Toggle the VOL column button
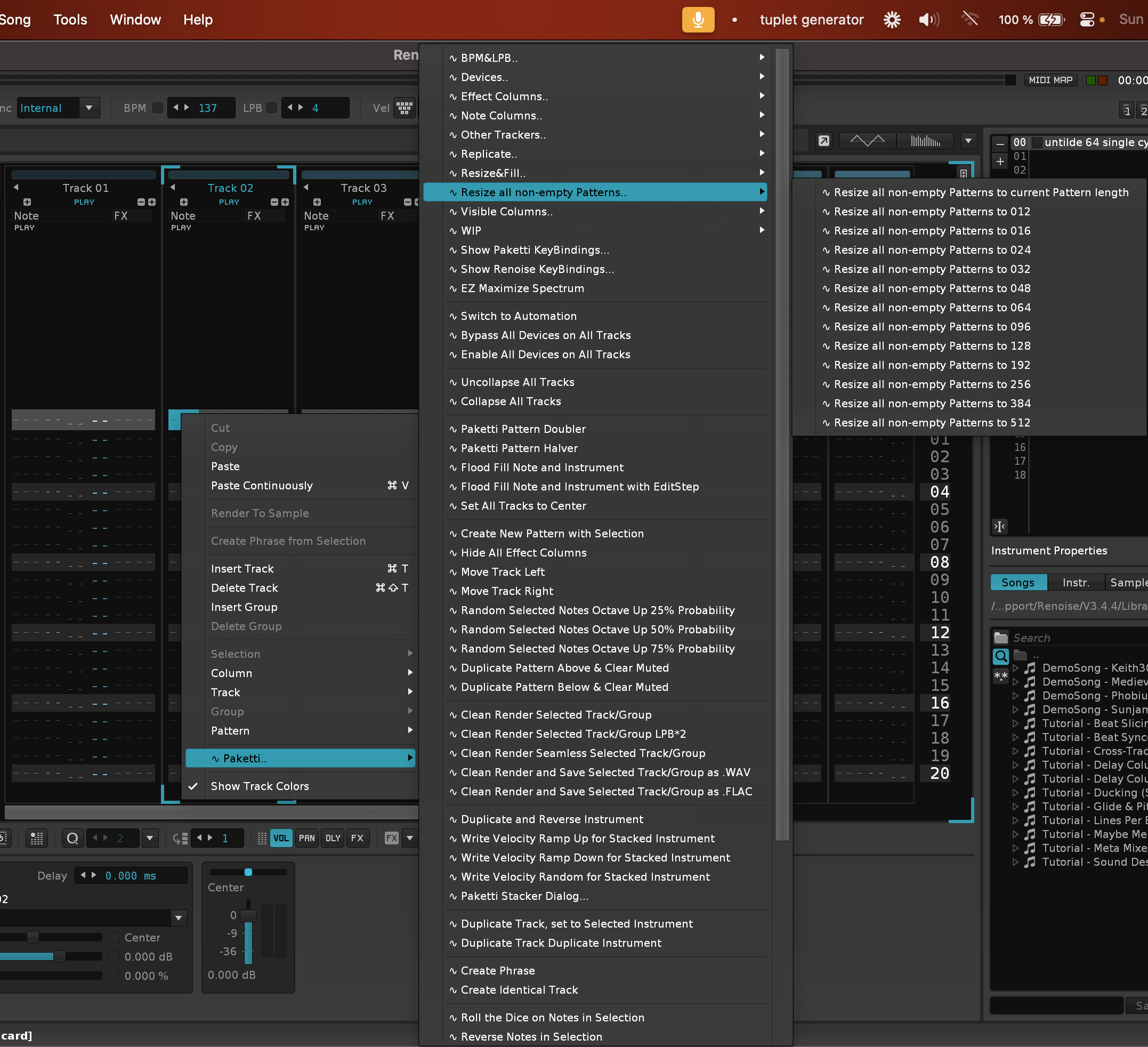 pyautogui.click(x=281, y=838)
